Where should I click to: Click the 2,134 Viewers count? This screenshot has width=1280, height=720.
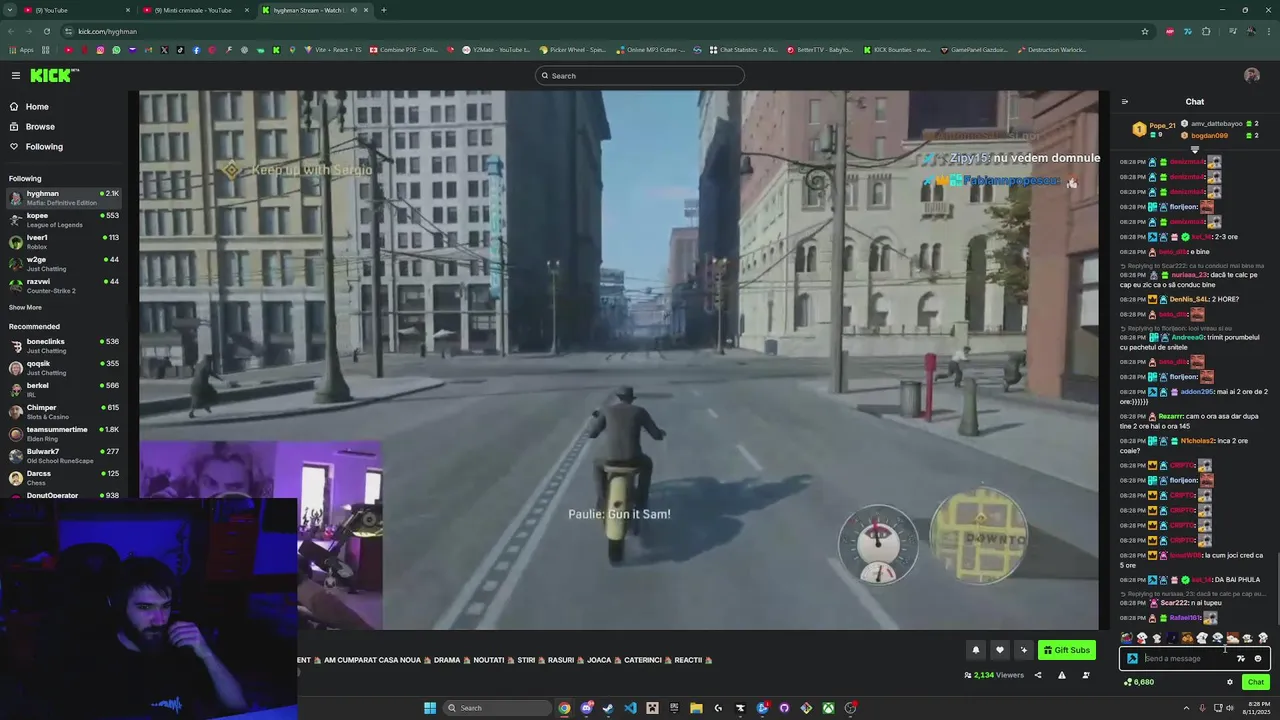pos(994,675)
